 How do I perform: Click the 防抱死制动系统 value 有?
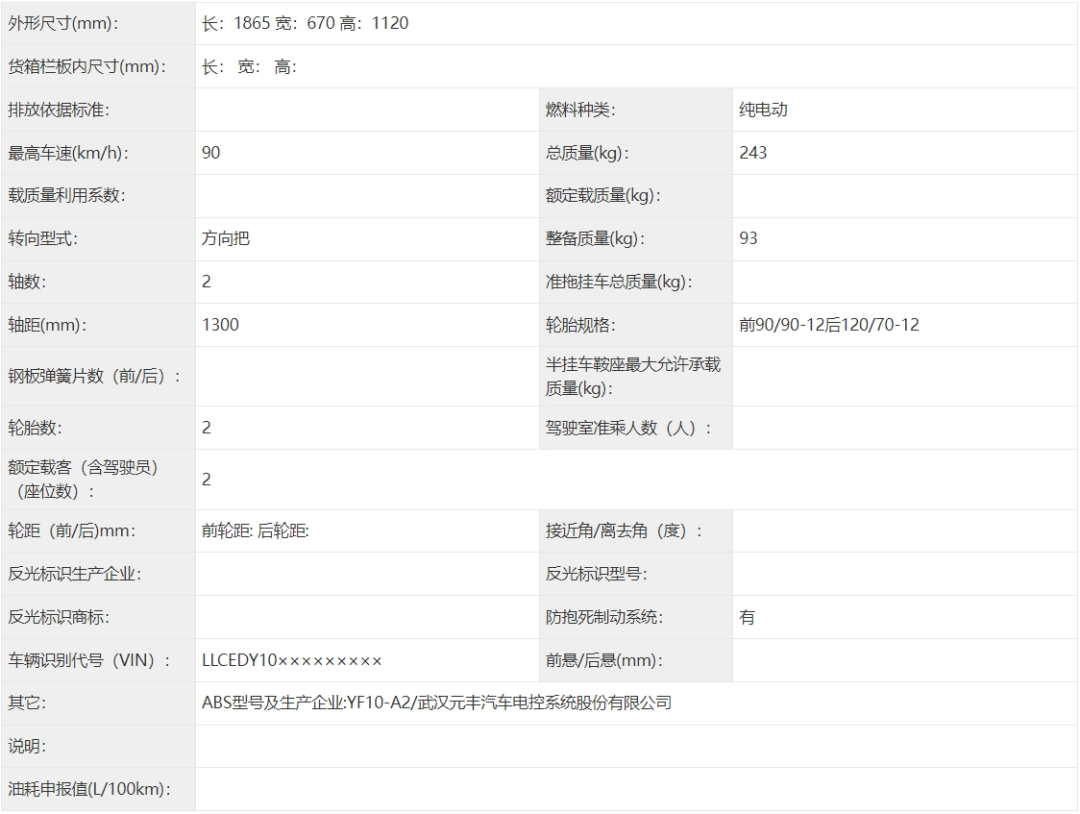(747, 617)
